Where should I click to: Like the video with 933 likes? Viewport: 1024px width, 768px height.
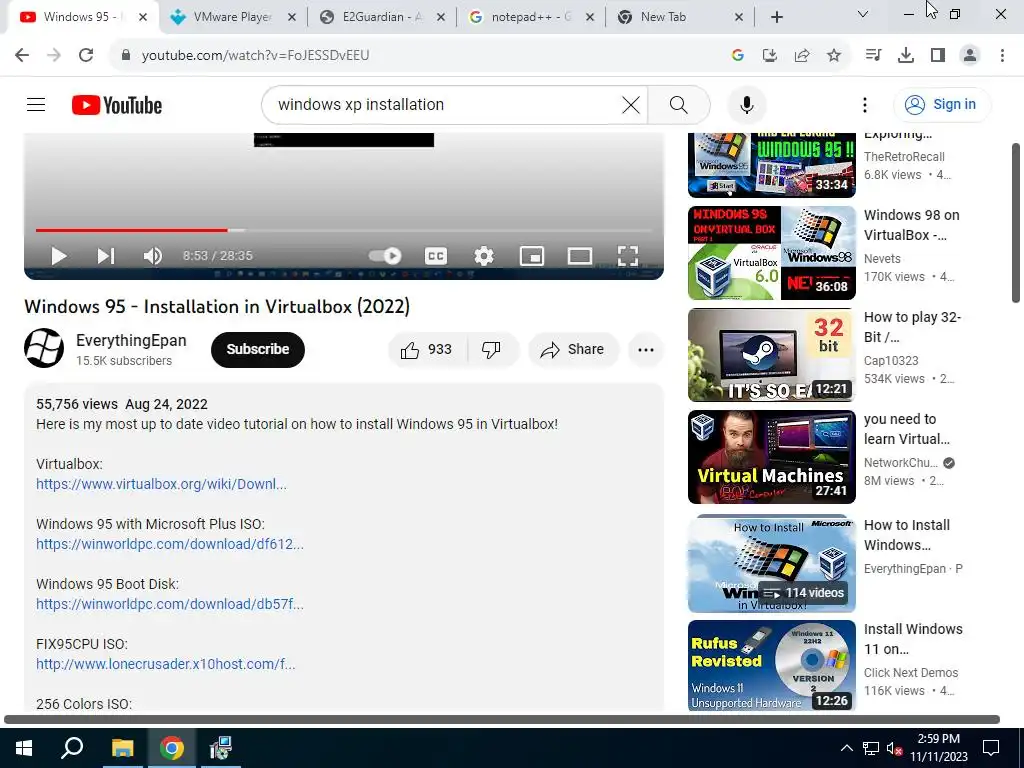click(x=426, y=350)
